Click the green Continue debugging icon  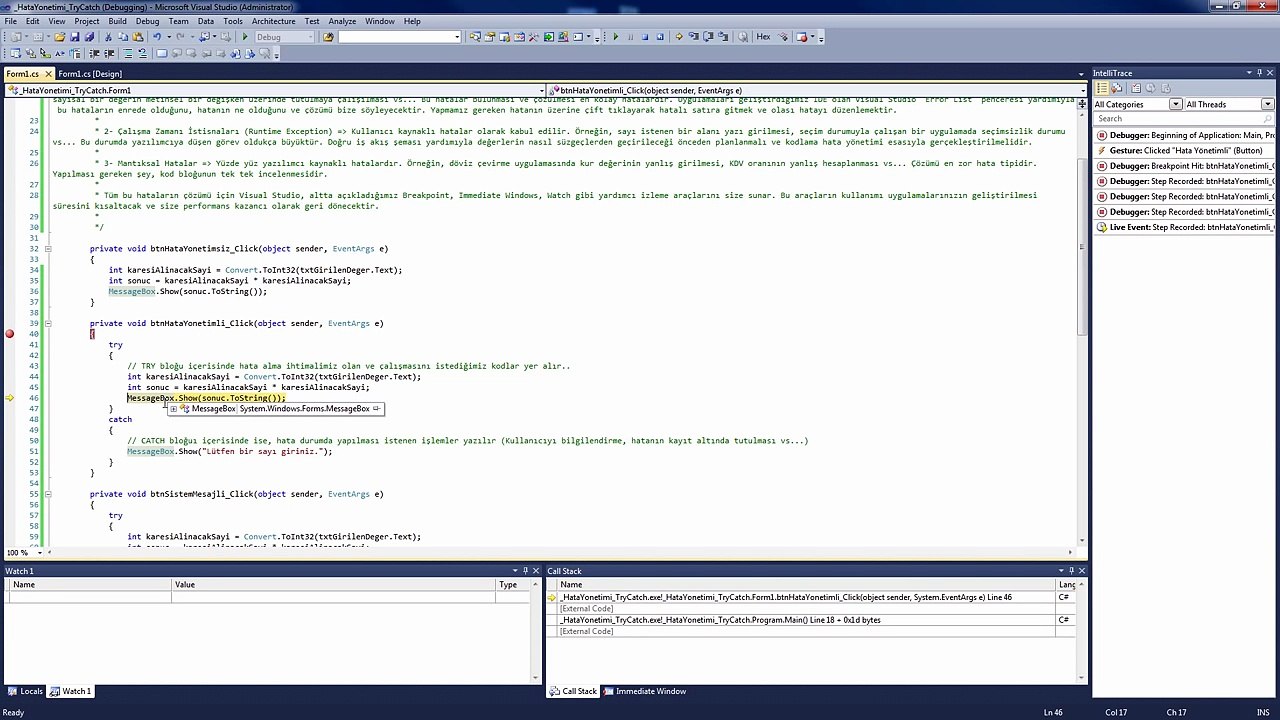(616, 37)
